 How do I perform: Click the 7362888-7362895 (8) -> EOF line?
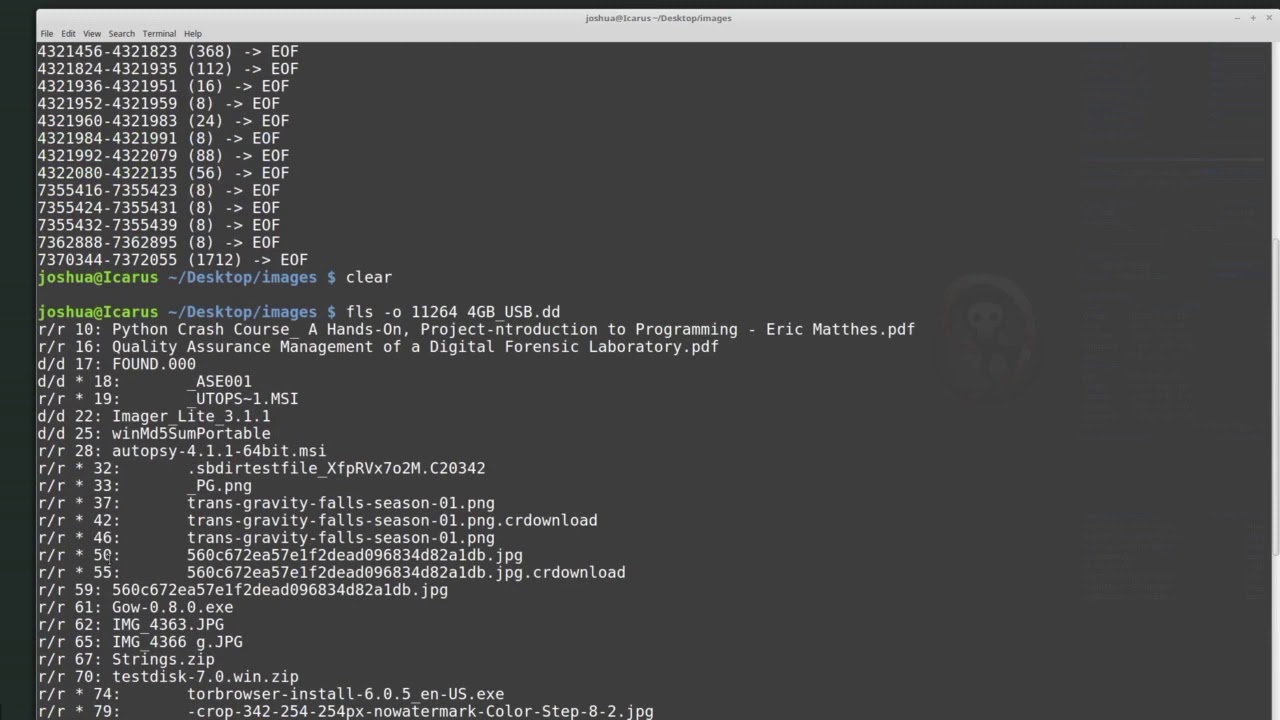(x=159, y=242)
